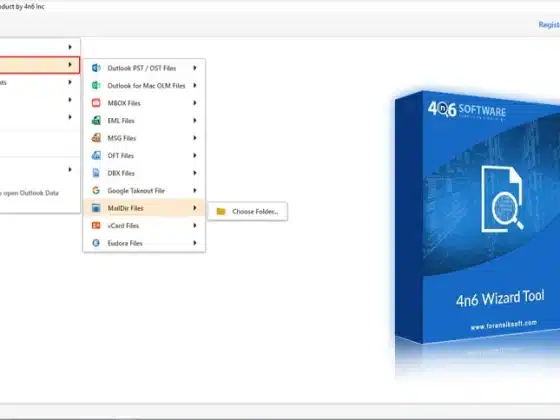Viewport: 560px width, 420px height.
Task: Click the Choose Folder yellow folder icon
Action: 221,211
